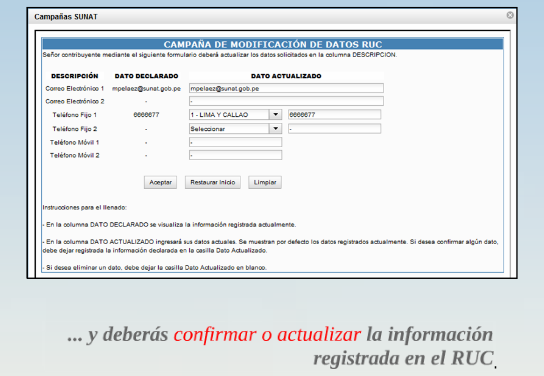This screenshot has height=376, width=544.
Task: Edit the Teléfono Fijo 1 number field
Action: tap(334, 115)
